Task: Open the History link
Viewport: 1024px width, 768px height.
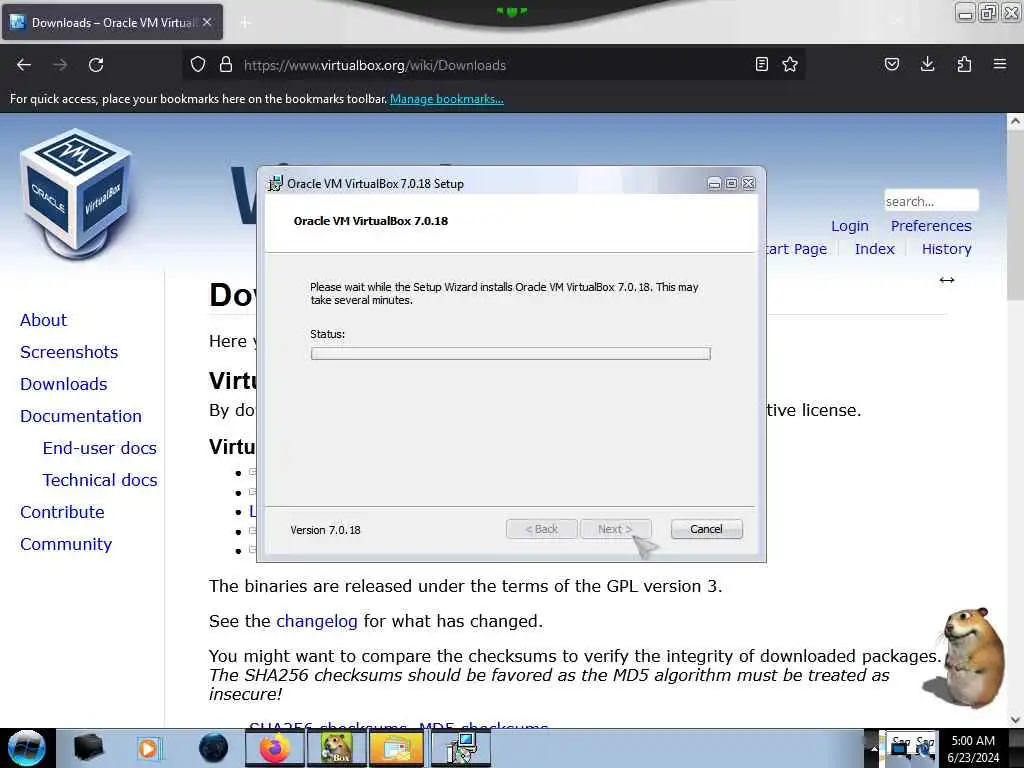Action: [946, 249]
